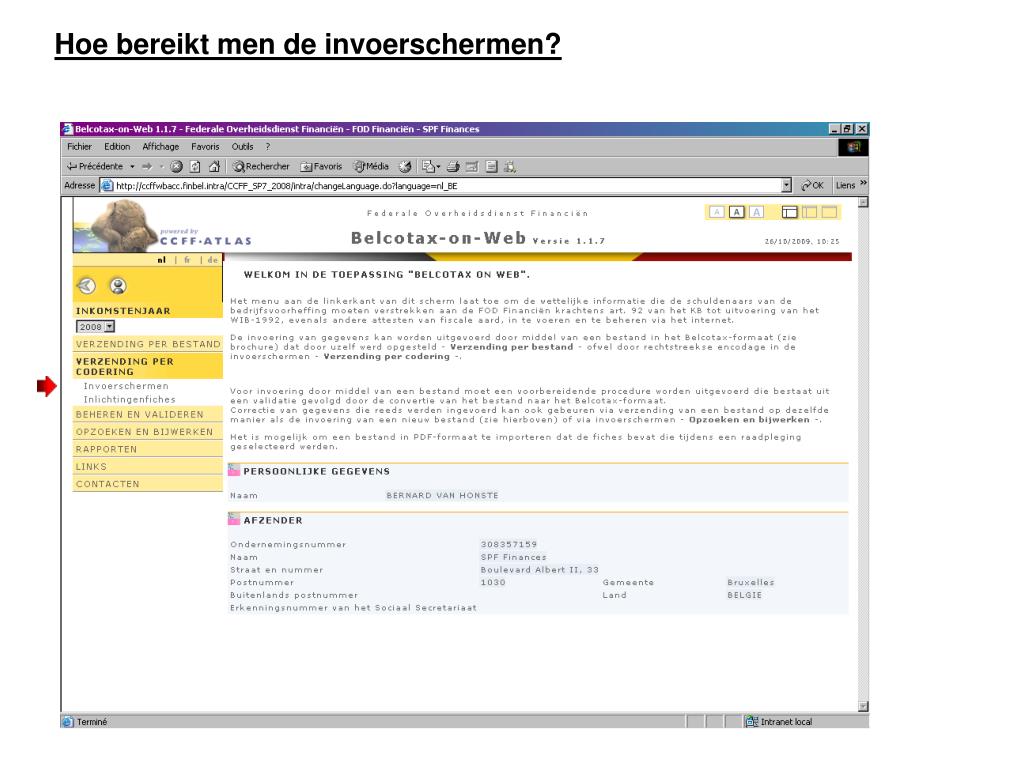Click the Edit page toolbar icon
Screen dimensions: 1024x768
(472, 167)
